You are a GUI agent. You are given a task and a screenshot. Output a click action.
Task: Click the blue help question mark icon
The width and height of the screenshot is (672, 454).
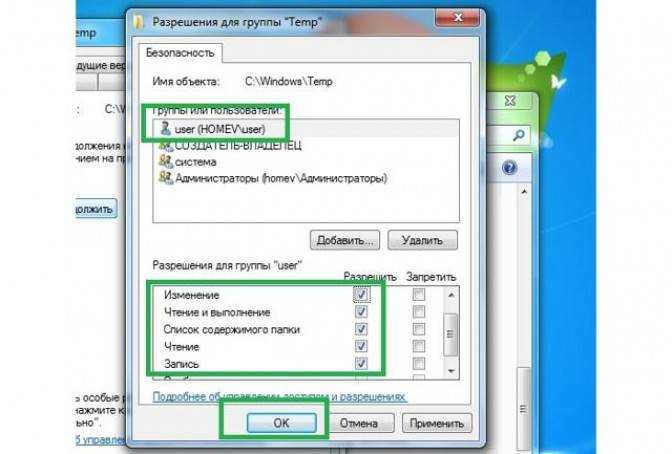[x=509, y=167]
